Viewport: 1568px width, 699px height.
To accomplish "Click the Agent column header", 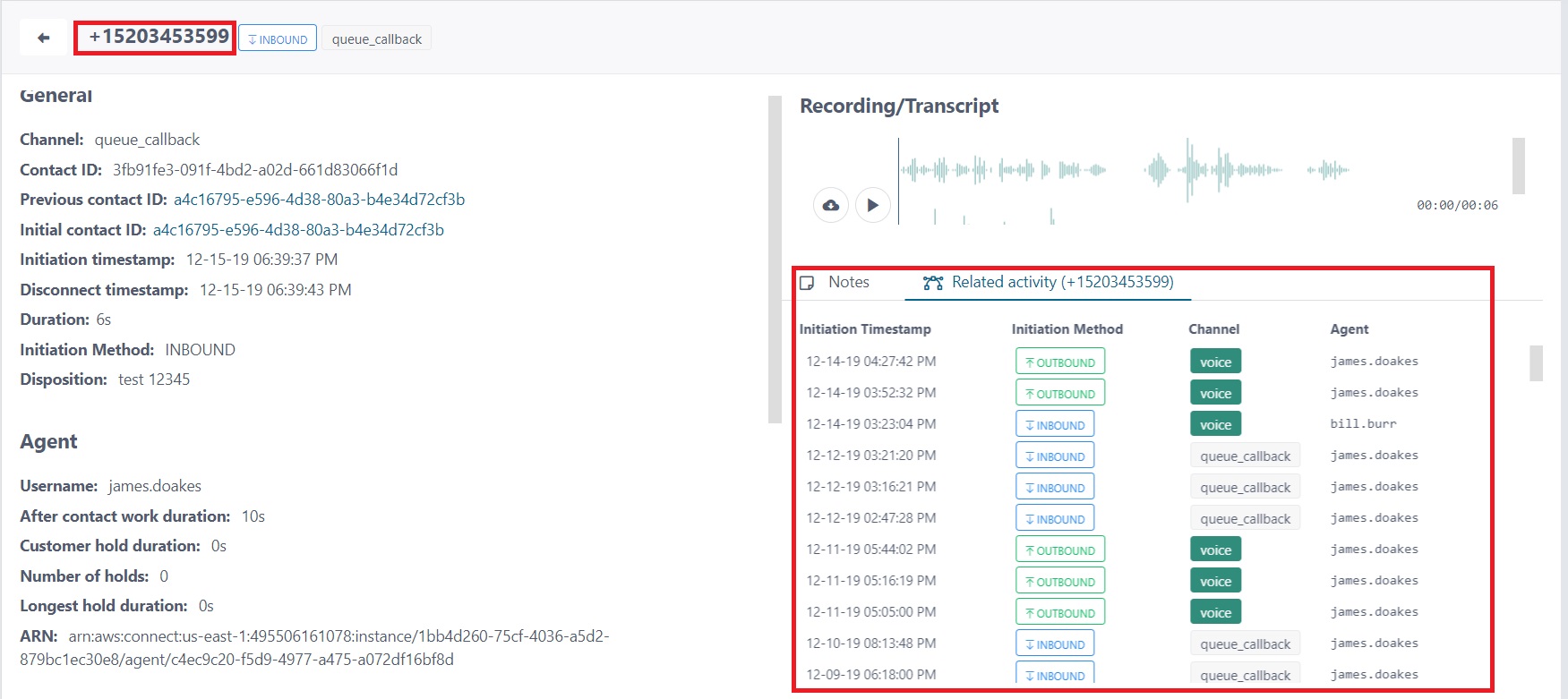I will point(1350,329).
